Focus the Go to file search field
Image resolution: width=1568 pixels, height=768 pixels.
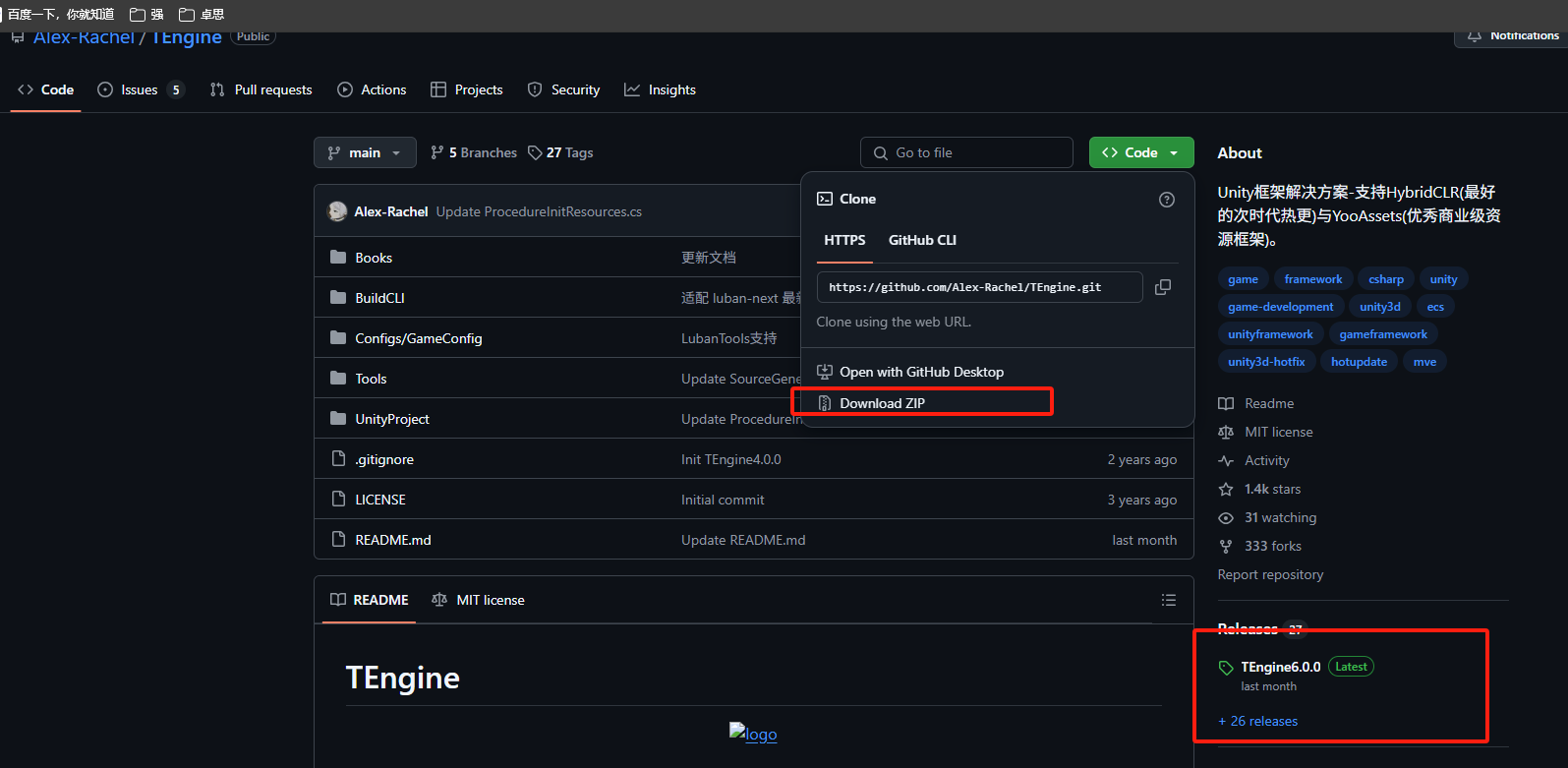pyautogui.click(x=966, y=152)
